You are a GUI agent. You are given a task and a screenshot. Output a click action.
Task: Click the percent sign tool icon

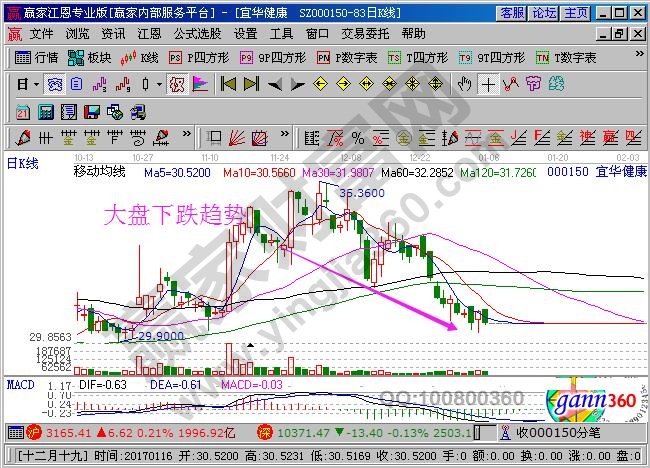point(358,138)
